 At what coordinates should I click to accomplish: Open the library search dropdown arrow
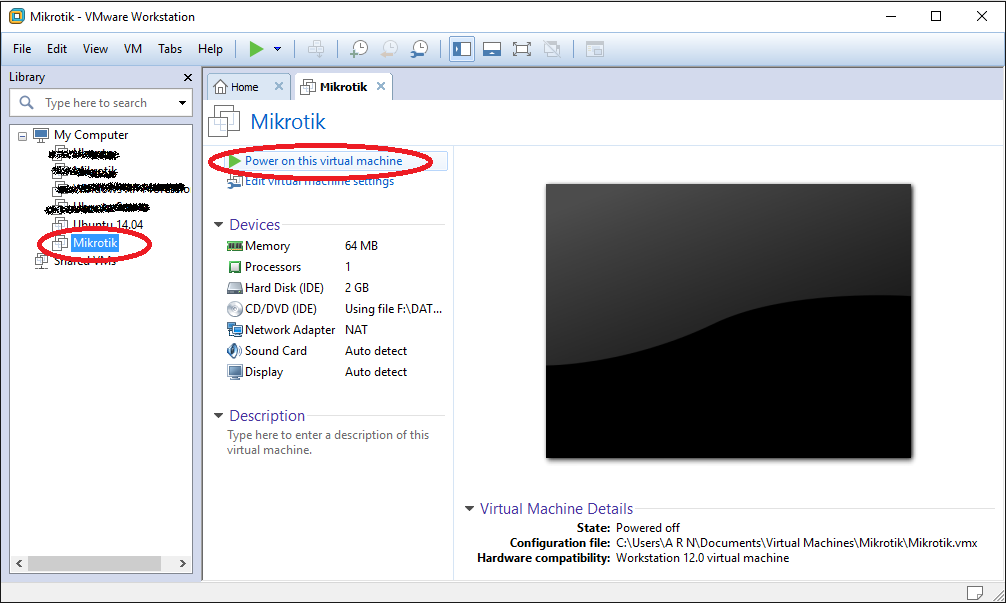182,103
